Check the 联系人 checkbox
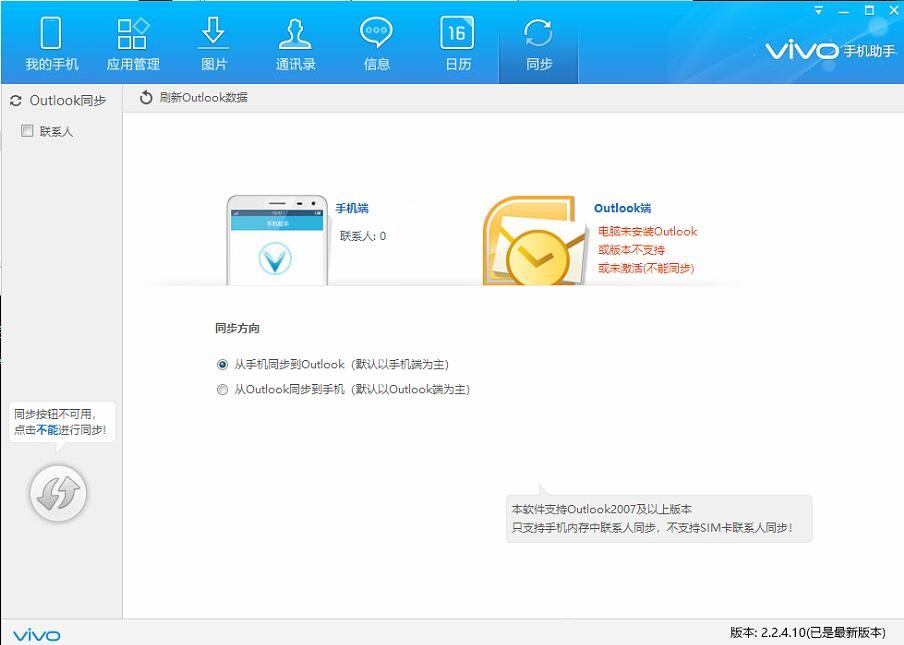This screenshot has height=645, width=904. (27, 131)
